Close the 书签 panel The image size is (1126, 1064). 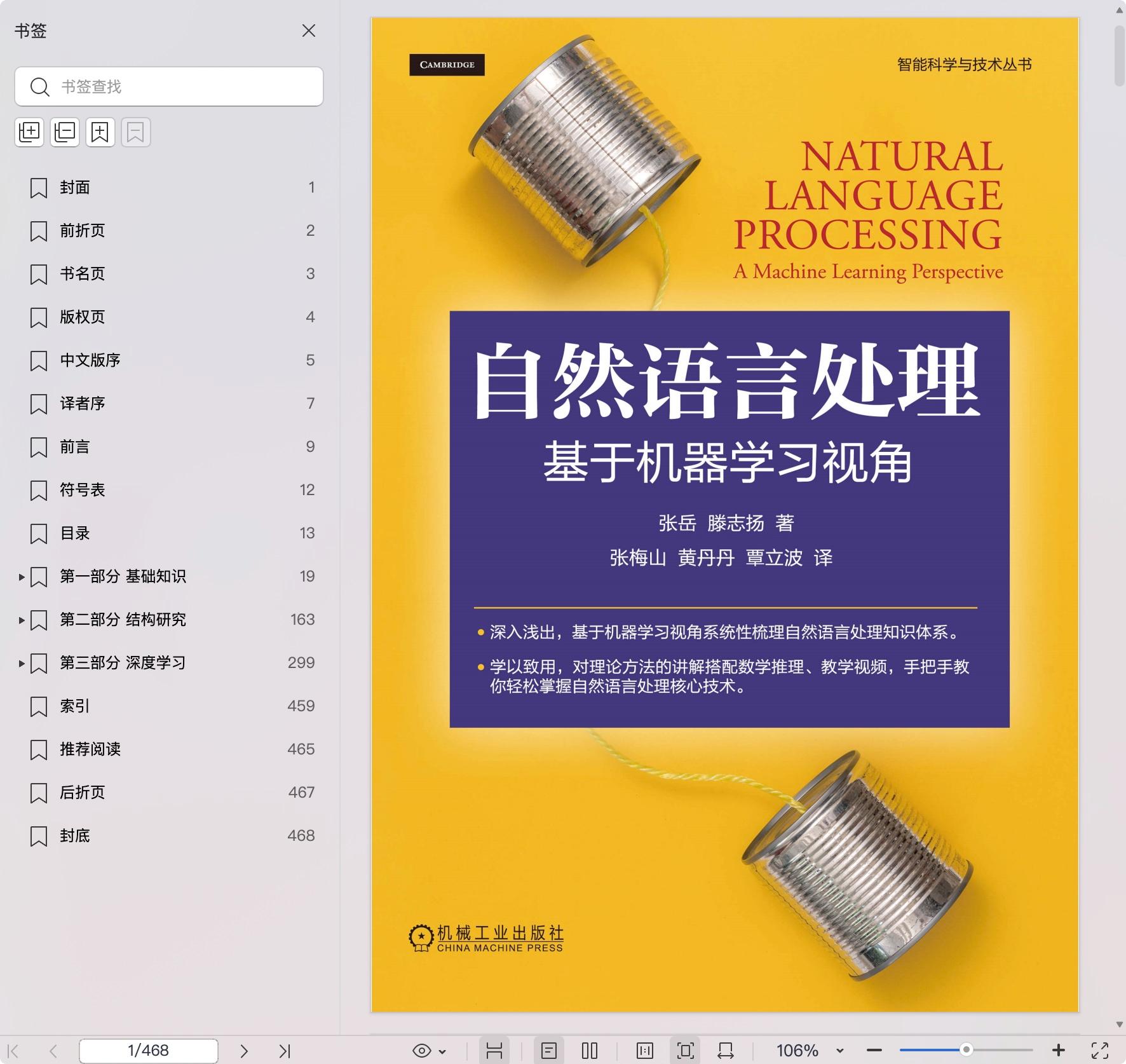(309, 31)
